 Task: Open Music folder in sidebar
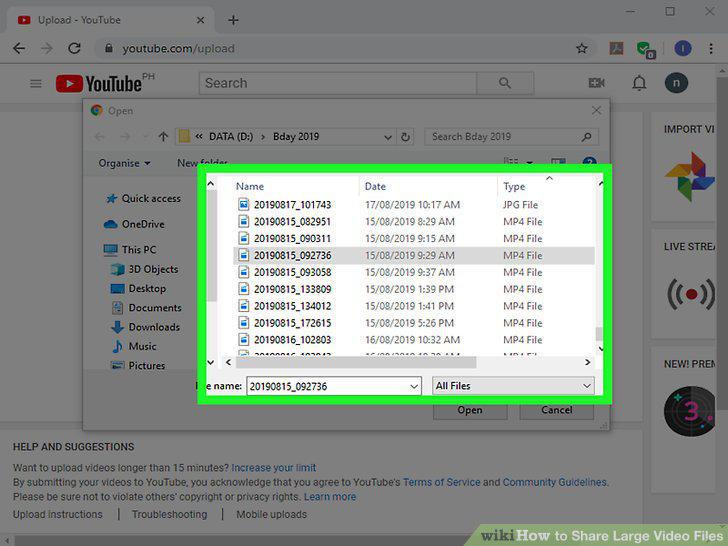134,346
